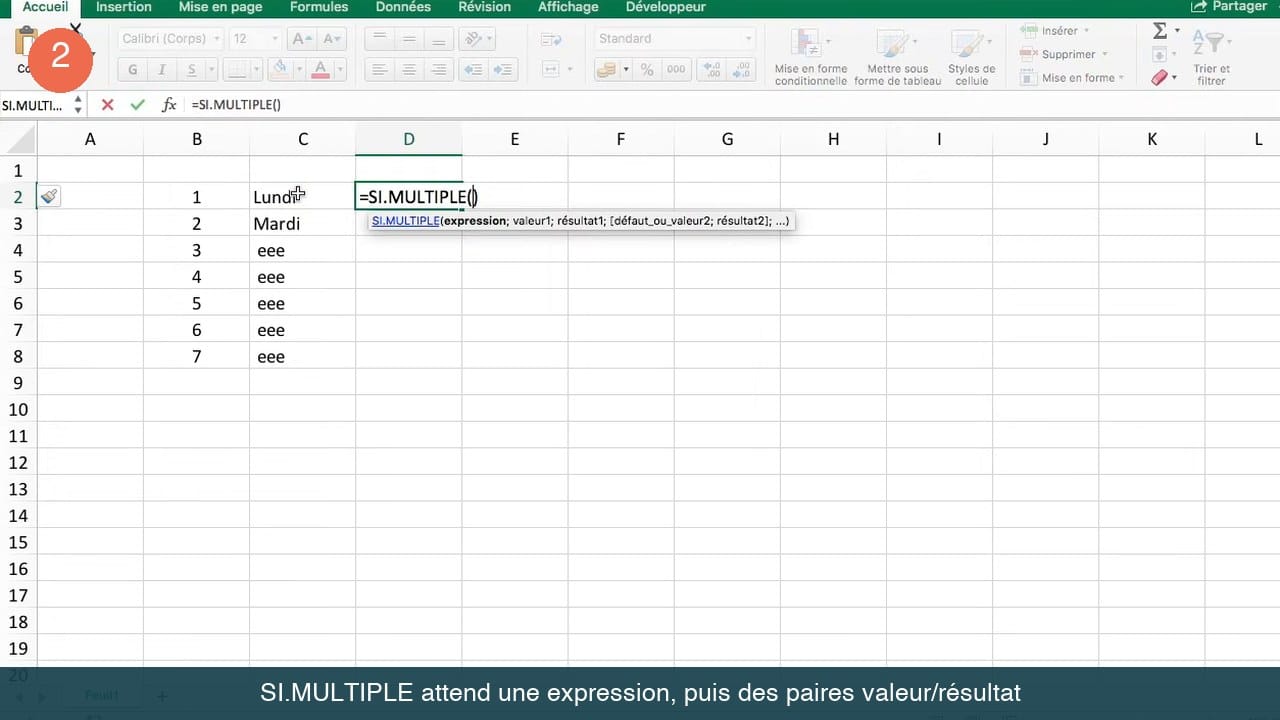Open the Name Box function list arrows
The image size is (1280, 720).
point(78,105)
